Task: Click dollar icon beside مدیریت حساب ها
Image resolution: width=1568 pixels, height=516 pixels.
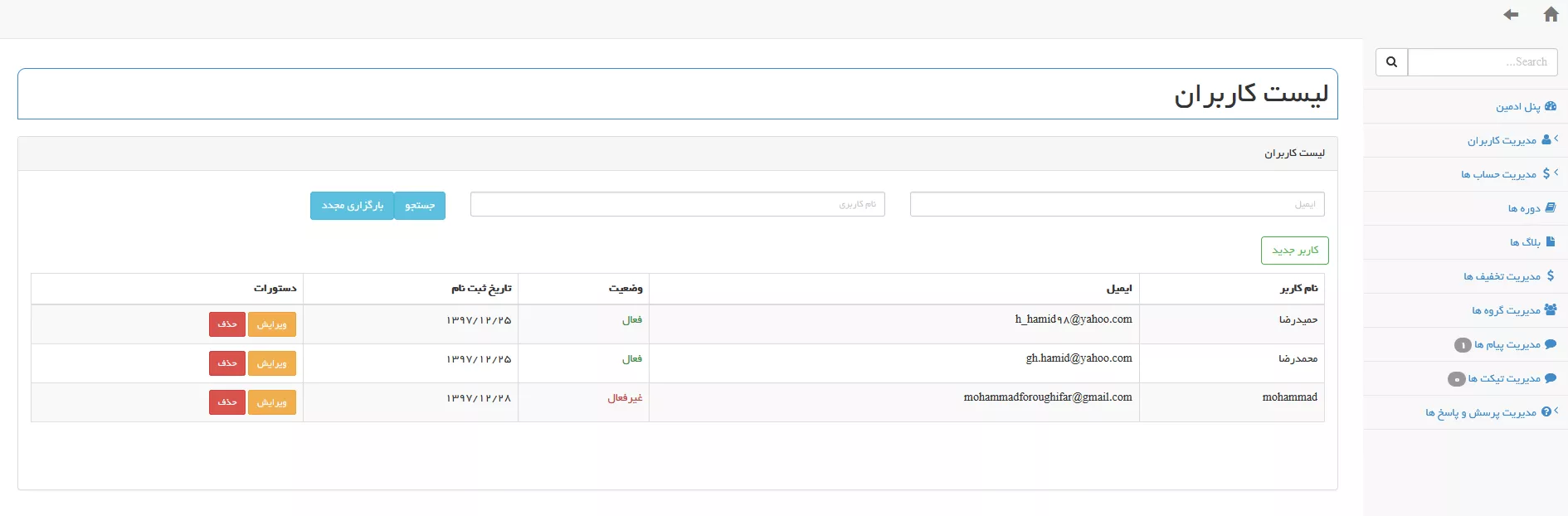Action: [1546, 174]
